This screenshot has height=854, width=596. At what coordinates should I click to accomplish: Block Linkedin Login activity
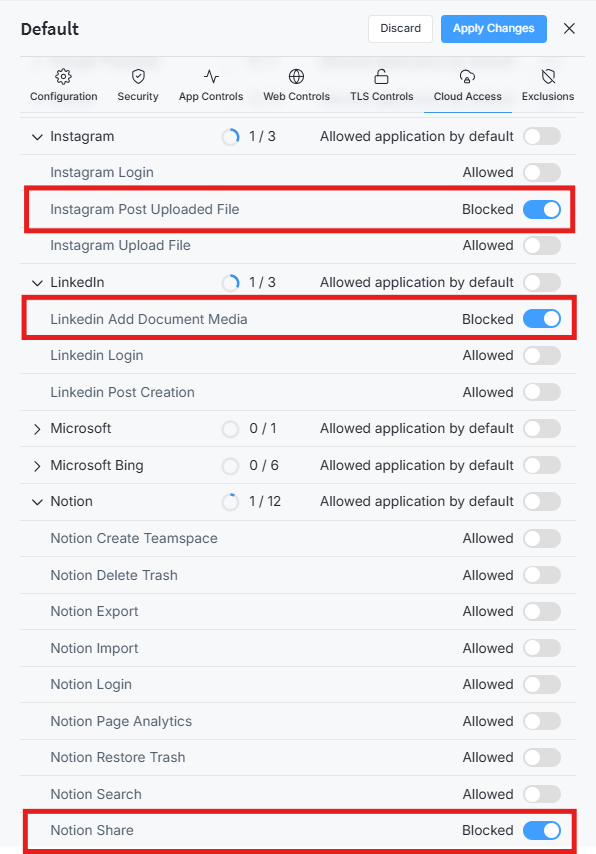pos(542,355)
